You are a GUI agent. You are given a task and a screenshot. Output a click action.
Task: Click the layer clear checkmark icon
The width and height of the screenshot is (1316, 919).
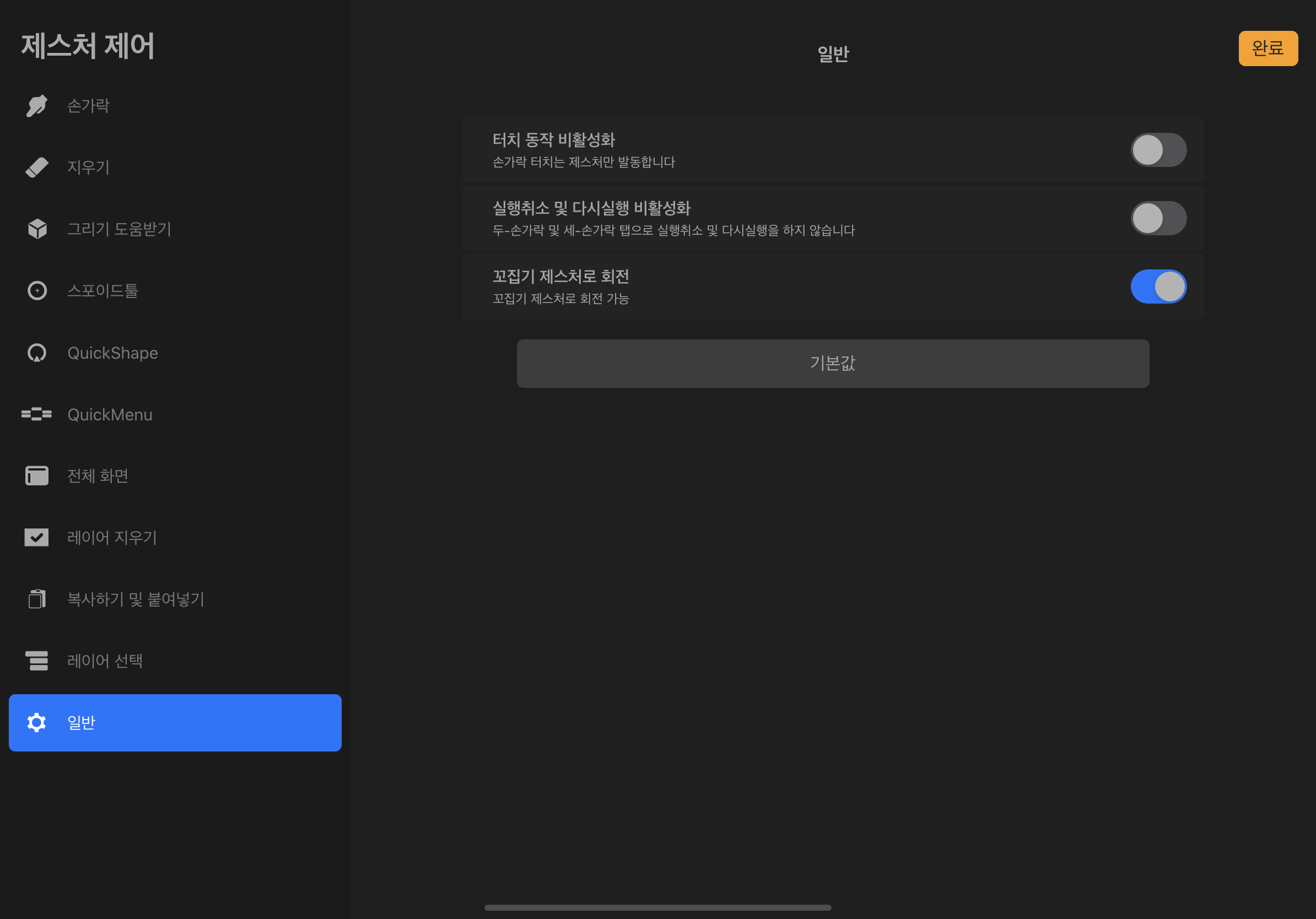pos(37,537)
